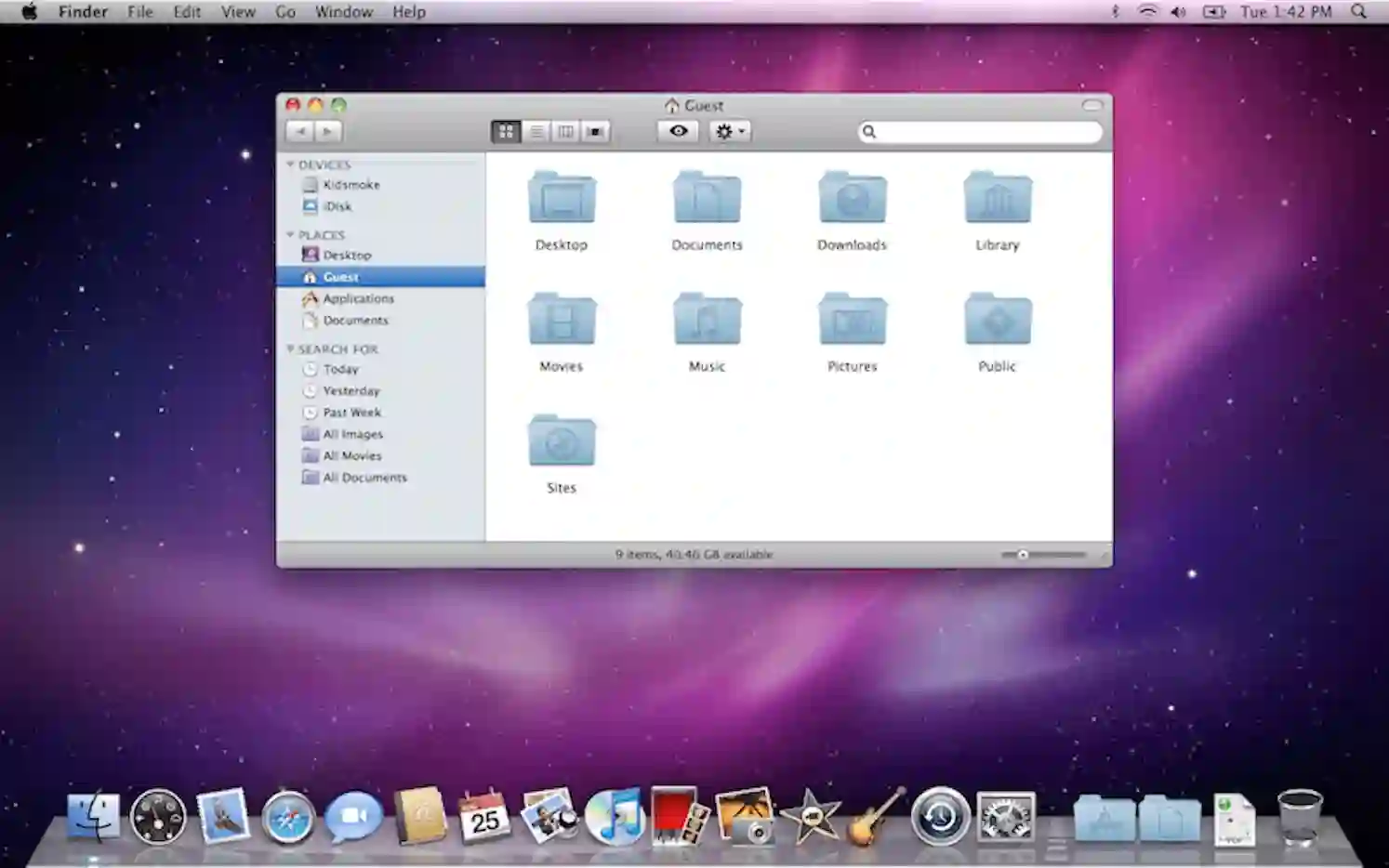Click the forward navigation arrow
This screenshot has width=1389, height=868.
tap(327, 131)
